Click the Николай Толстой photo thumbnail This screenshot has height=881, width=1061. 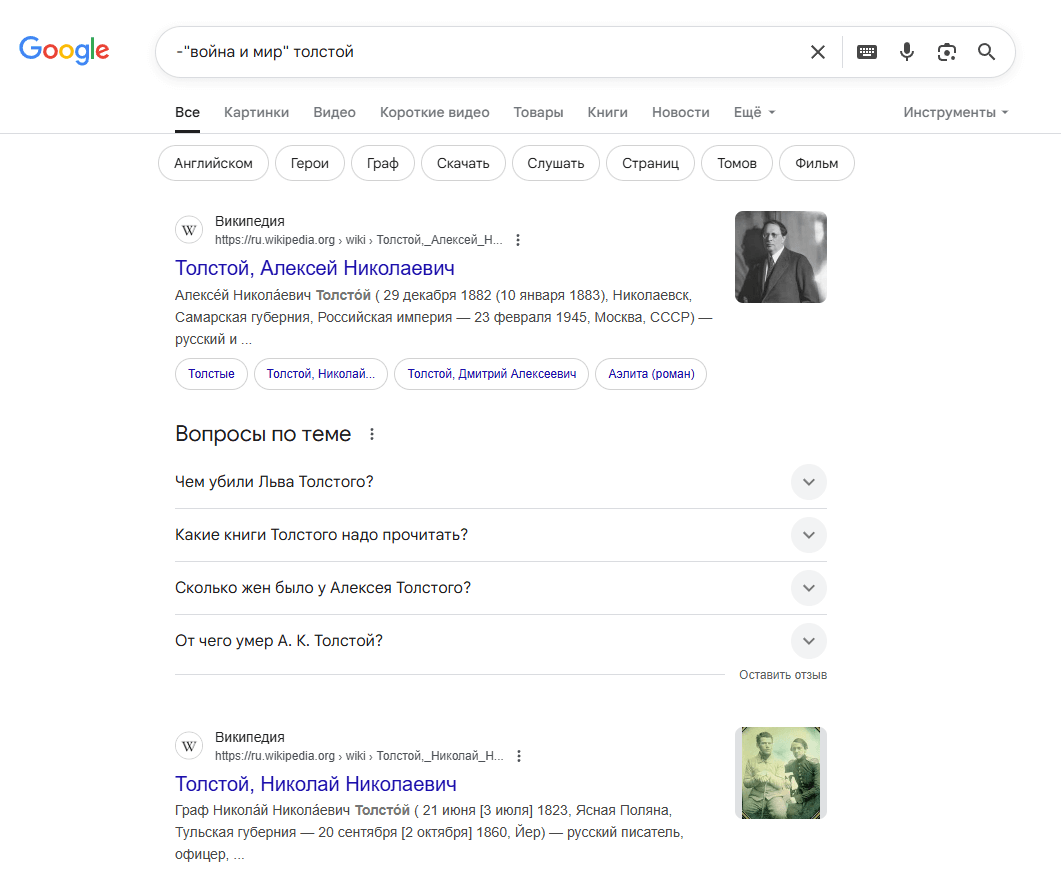(781, 773)
